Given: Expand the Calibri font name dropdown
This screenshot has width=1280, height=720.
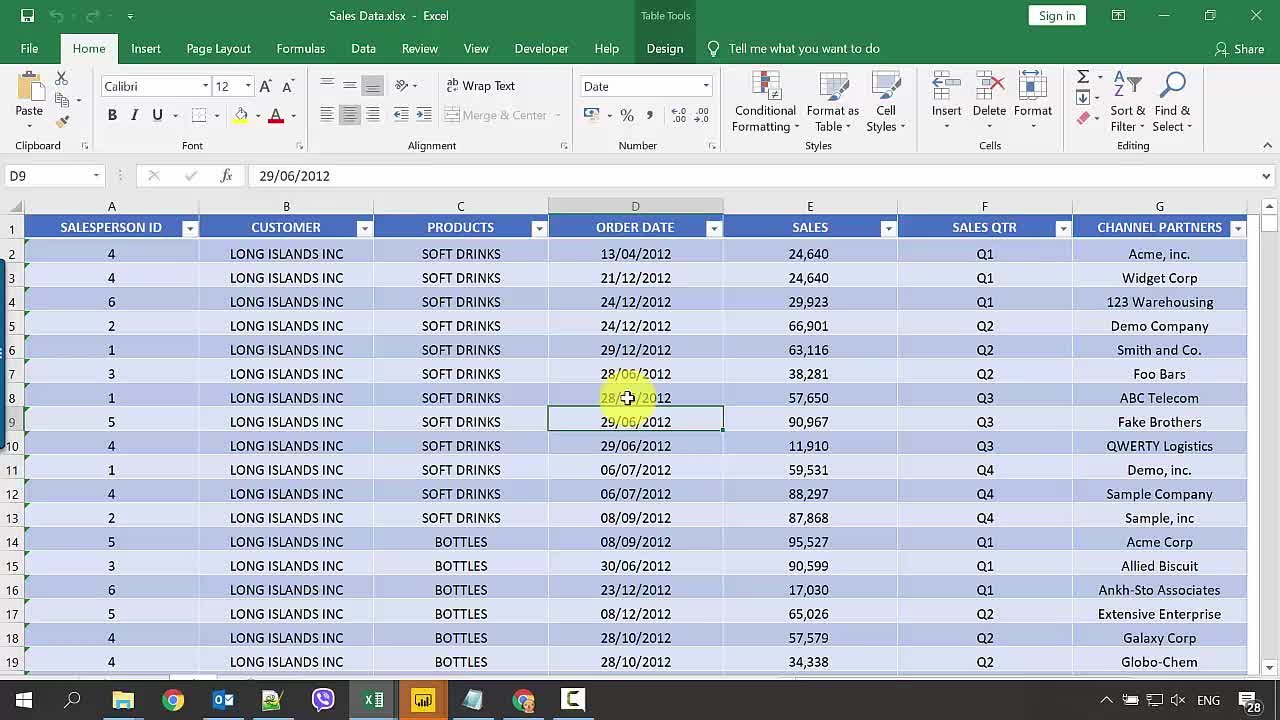Looking at the screenshot, I should (205, 86).
